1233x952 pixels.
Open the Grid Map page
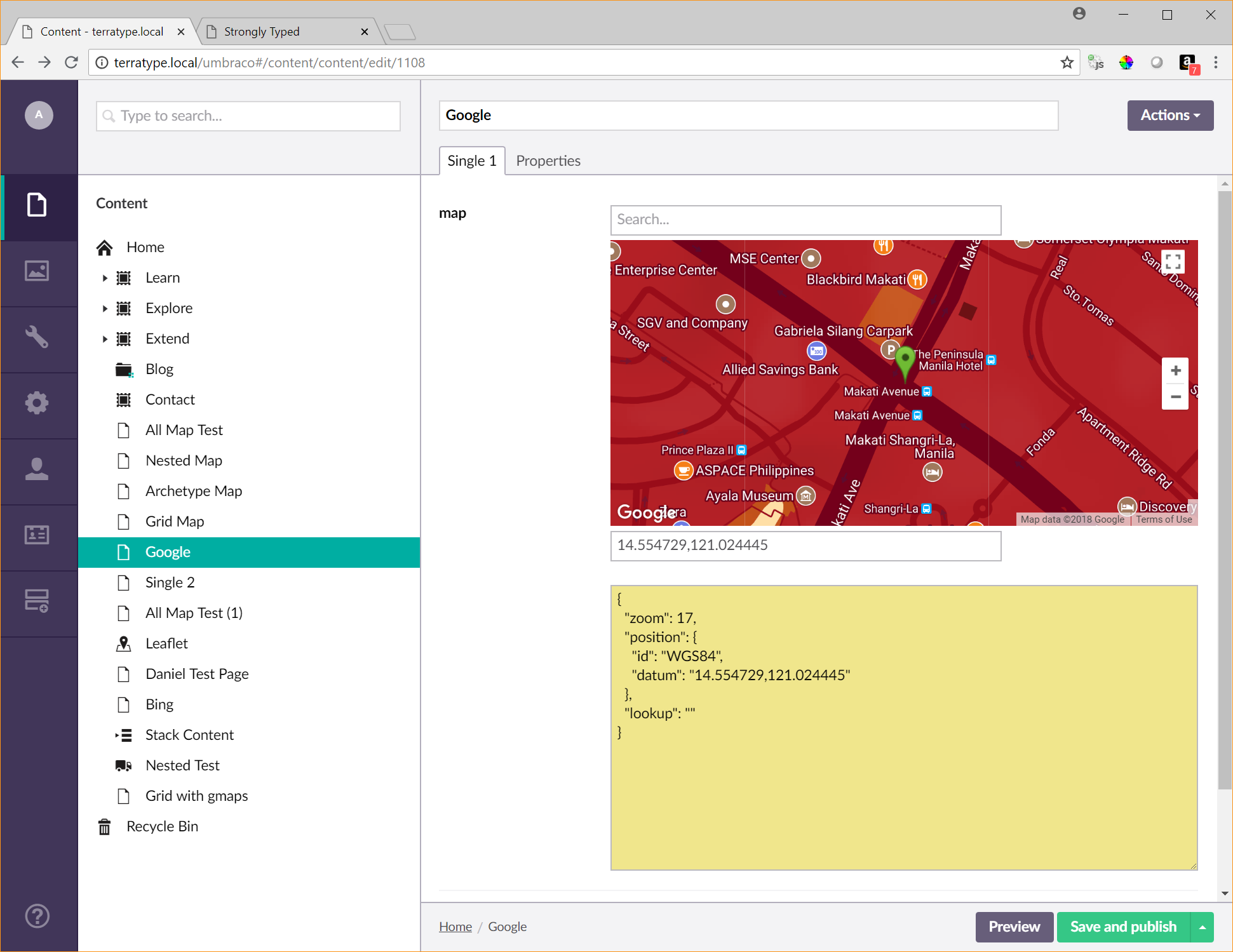(x=175, y=521)
